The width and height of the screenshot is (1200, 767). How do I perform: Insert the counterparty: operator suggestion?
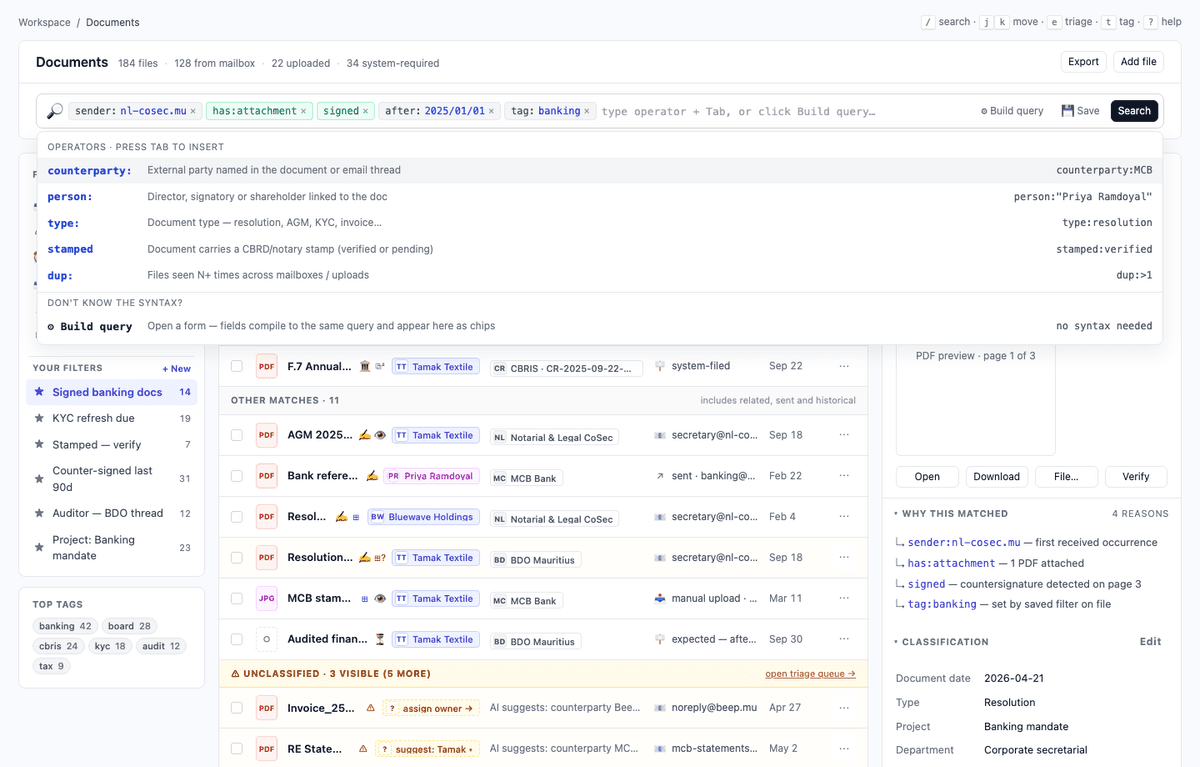pyautogui.click(x=600, y=170)
